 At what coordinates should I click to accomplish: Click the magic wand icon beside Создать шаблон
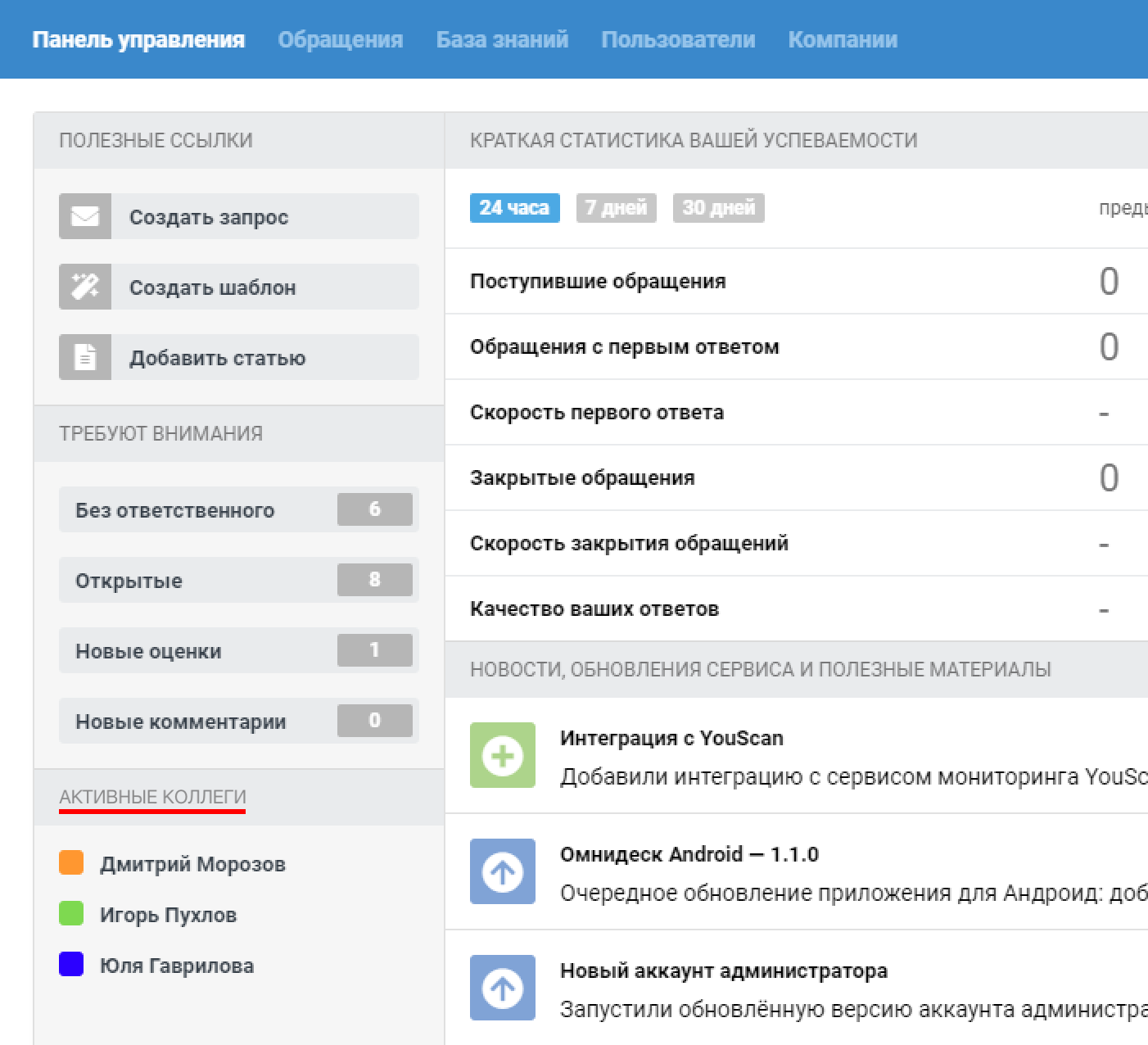click(x=85, y=287)
